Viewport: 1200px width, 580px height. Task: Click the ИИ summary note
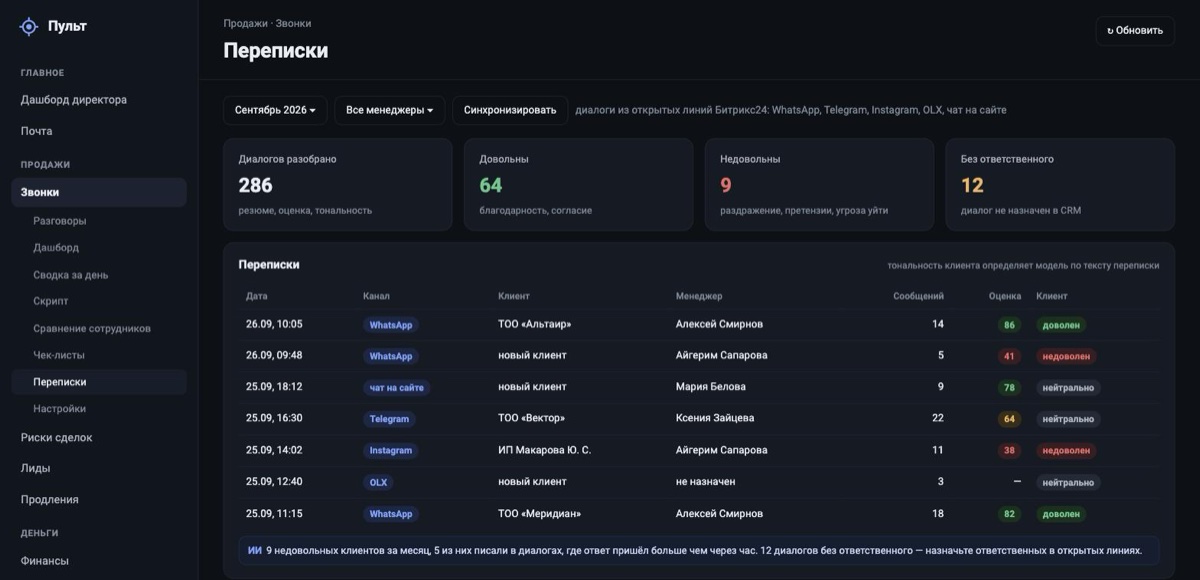[x=699, y=550]
